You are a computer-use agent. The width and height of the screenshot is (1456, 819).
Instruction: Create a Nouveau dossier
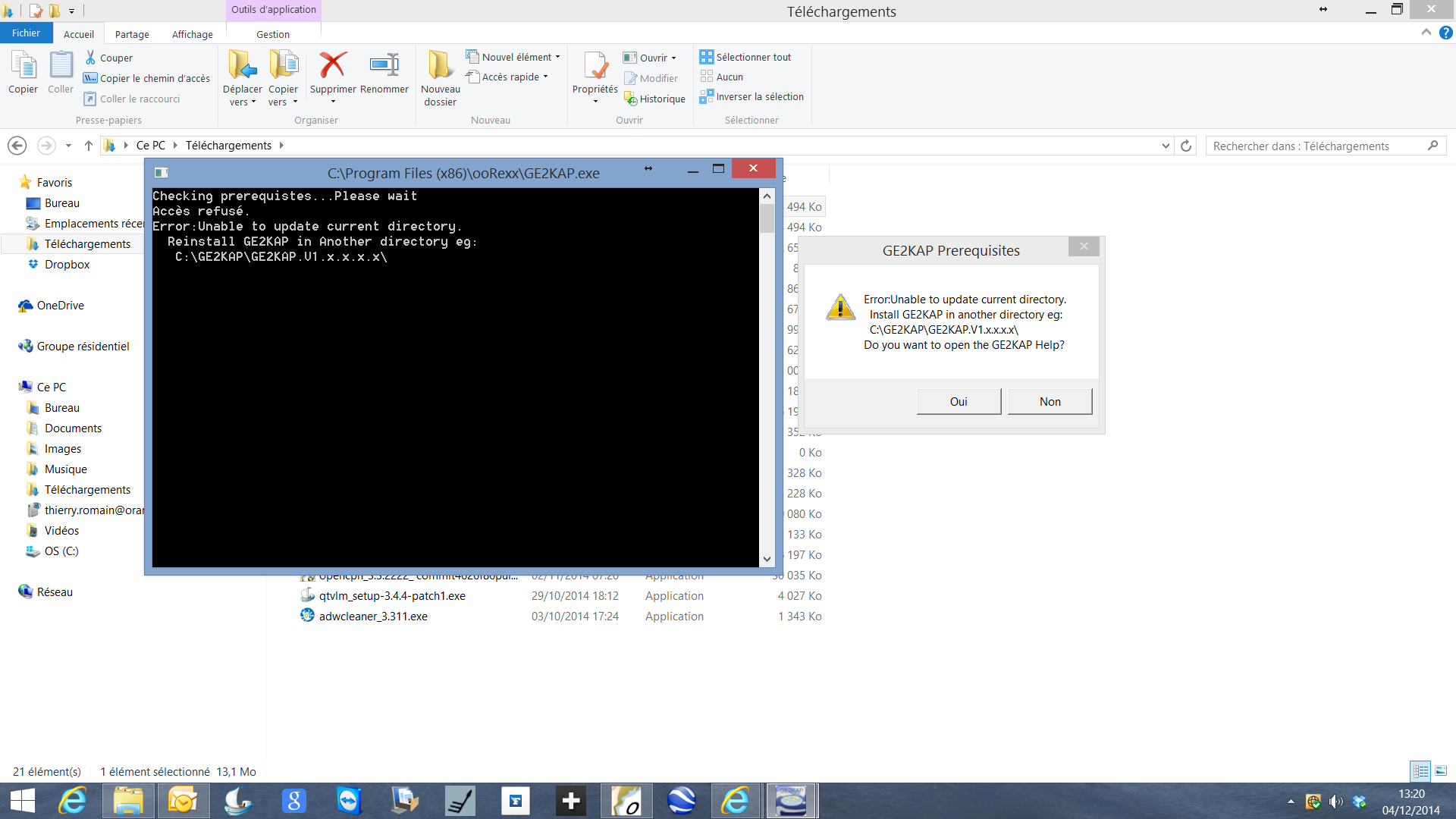pos(441,78)
